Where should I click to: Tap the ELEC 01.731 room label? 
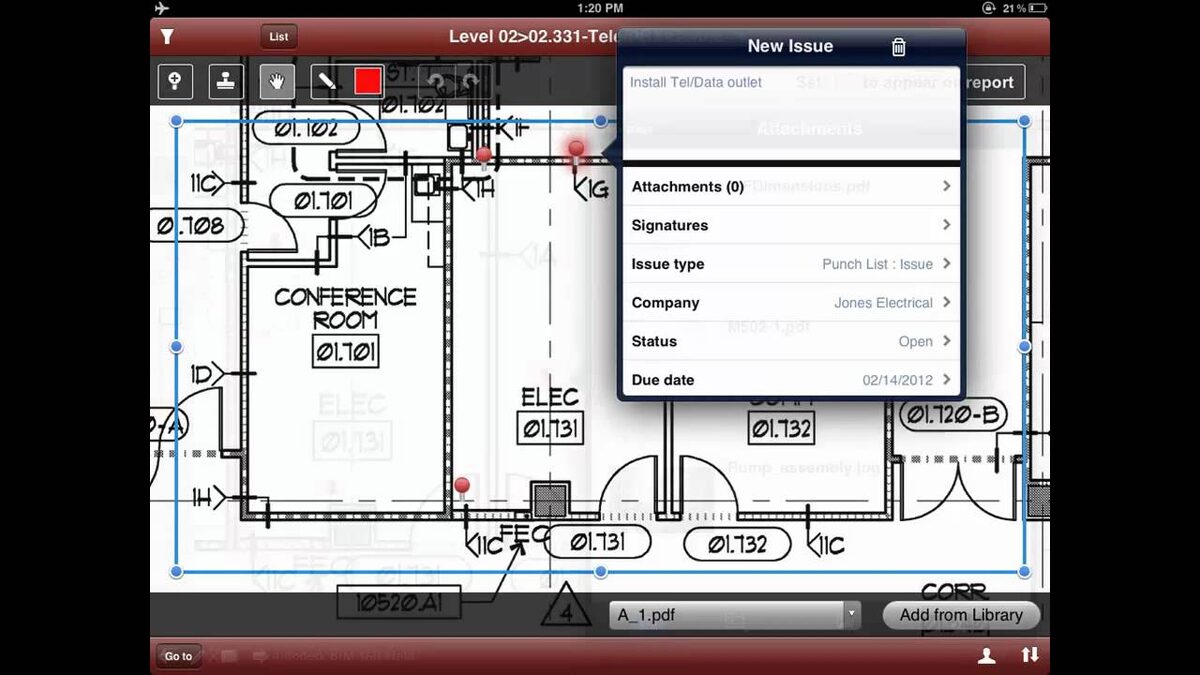point(550,415)
